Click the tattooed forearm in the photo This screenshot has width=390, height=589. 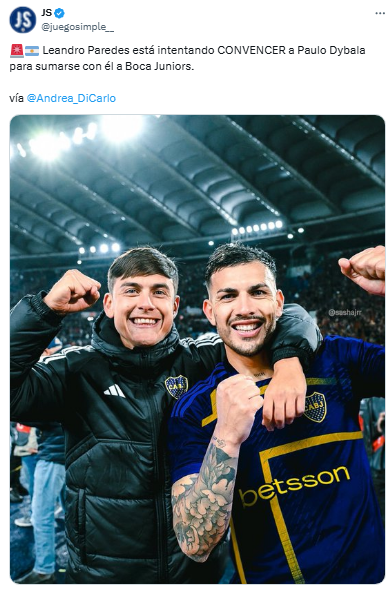pyautogui.click(x=205, y=501)
